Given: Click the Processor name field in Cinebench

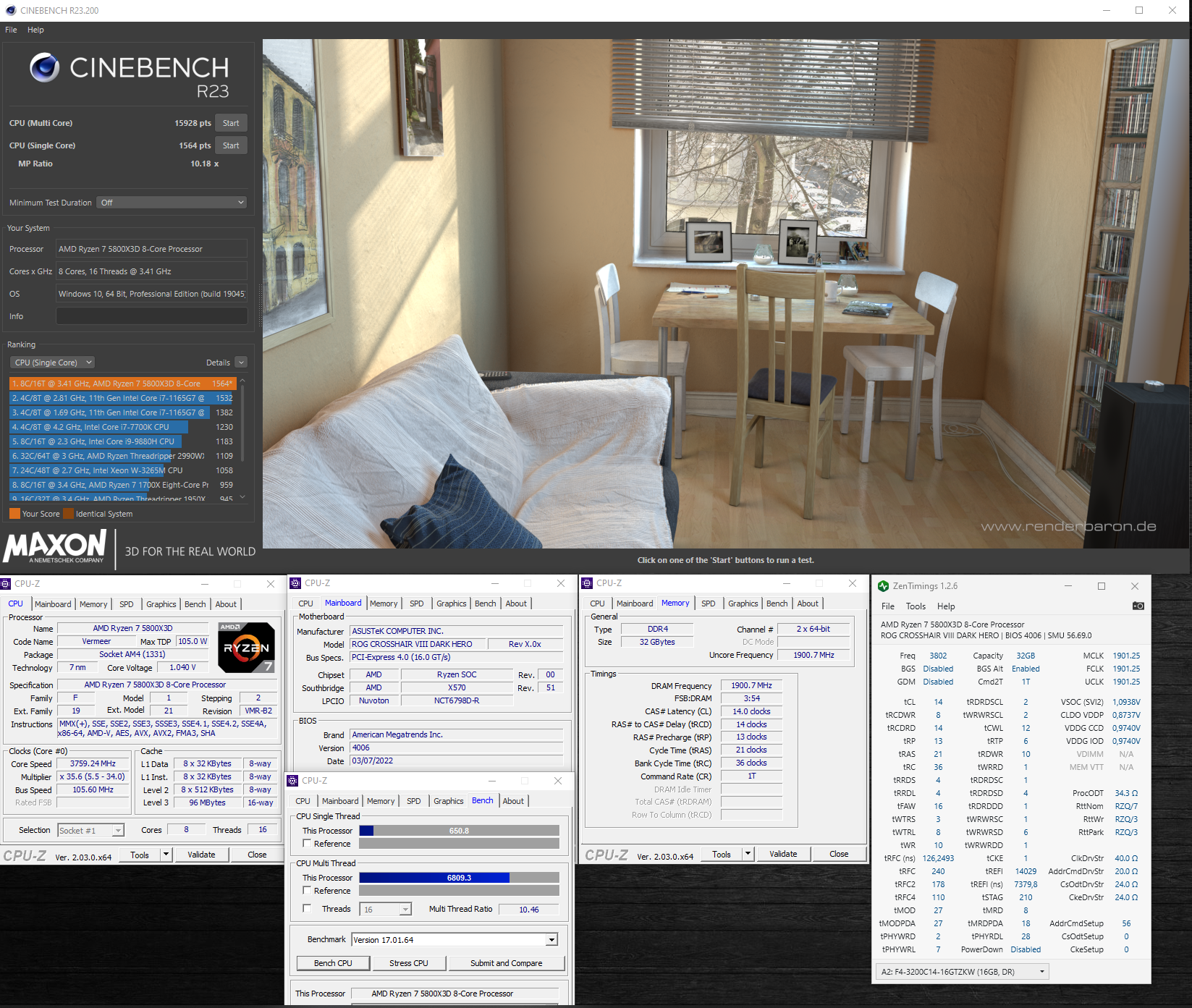Looking at the screenshot, I should click(152, 249).
